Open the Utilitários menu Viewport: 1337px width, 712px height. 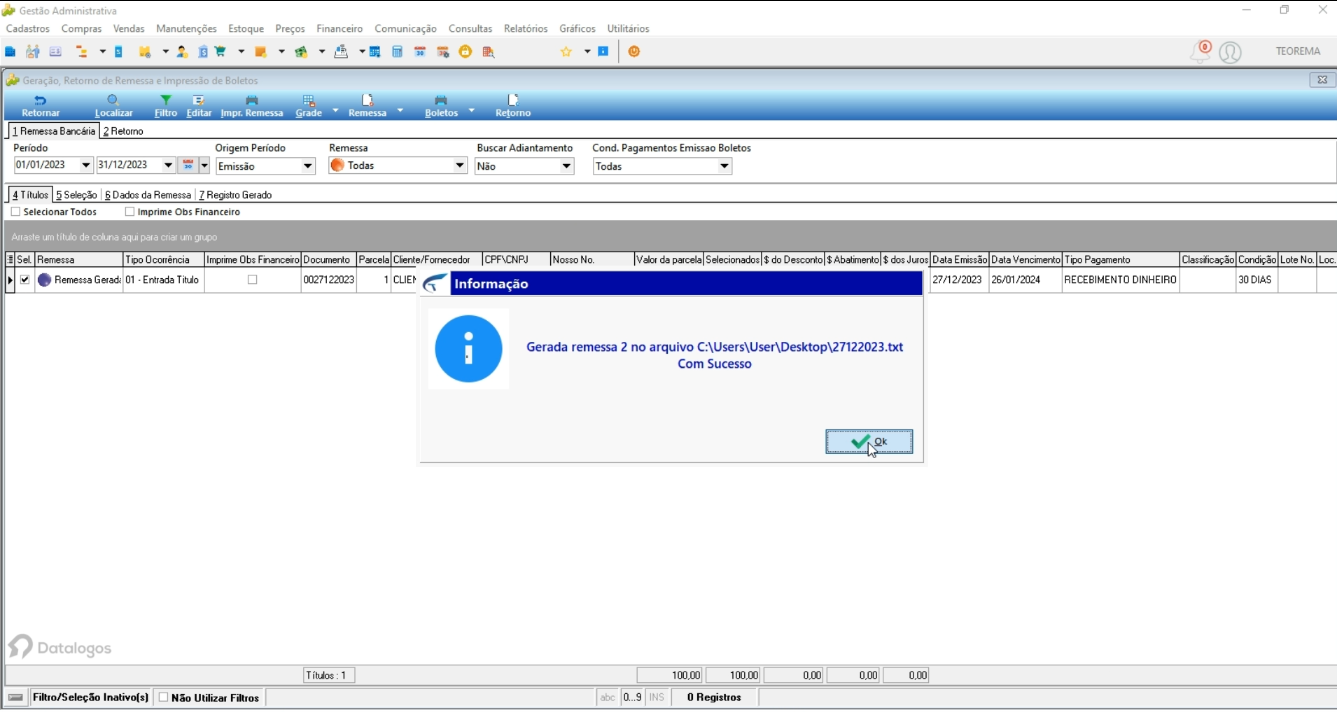tap(628, 29)
